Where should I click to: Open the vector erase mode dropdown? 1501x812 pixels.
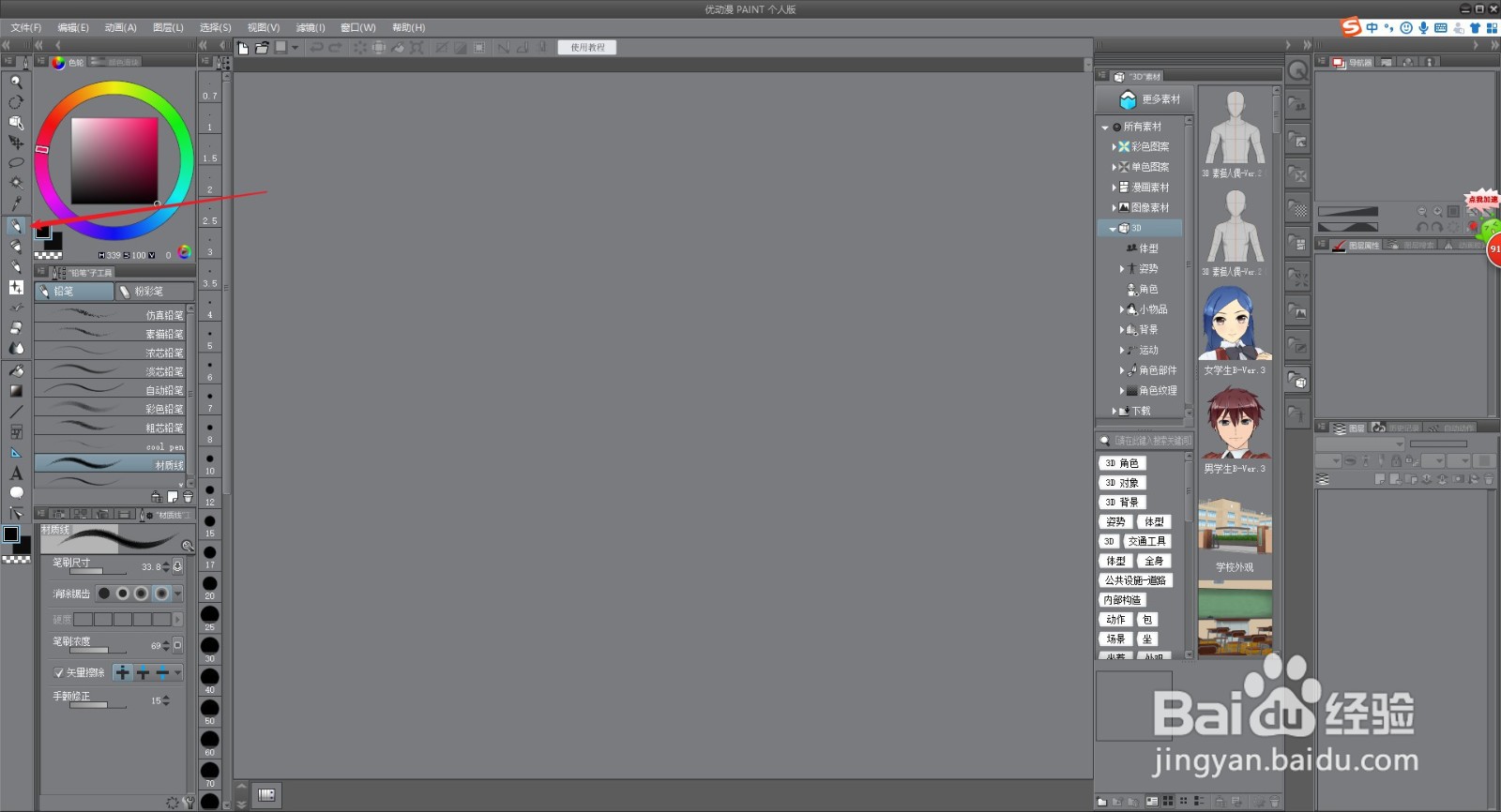[178, 672]
